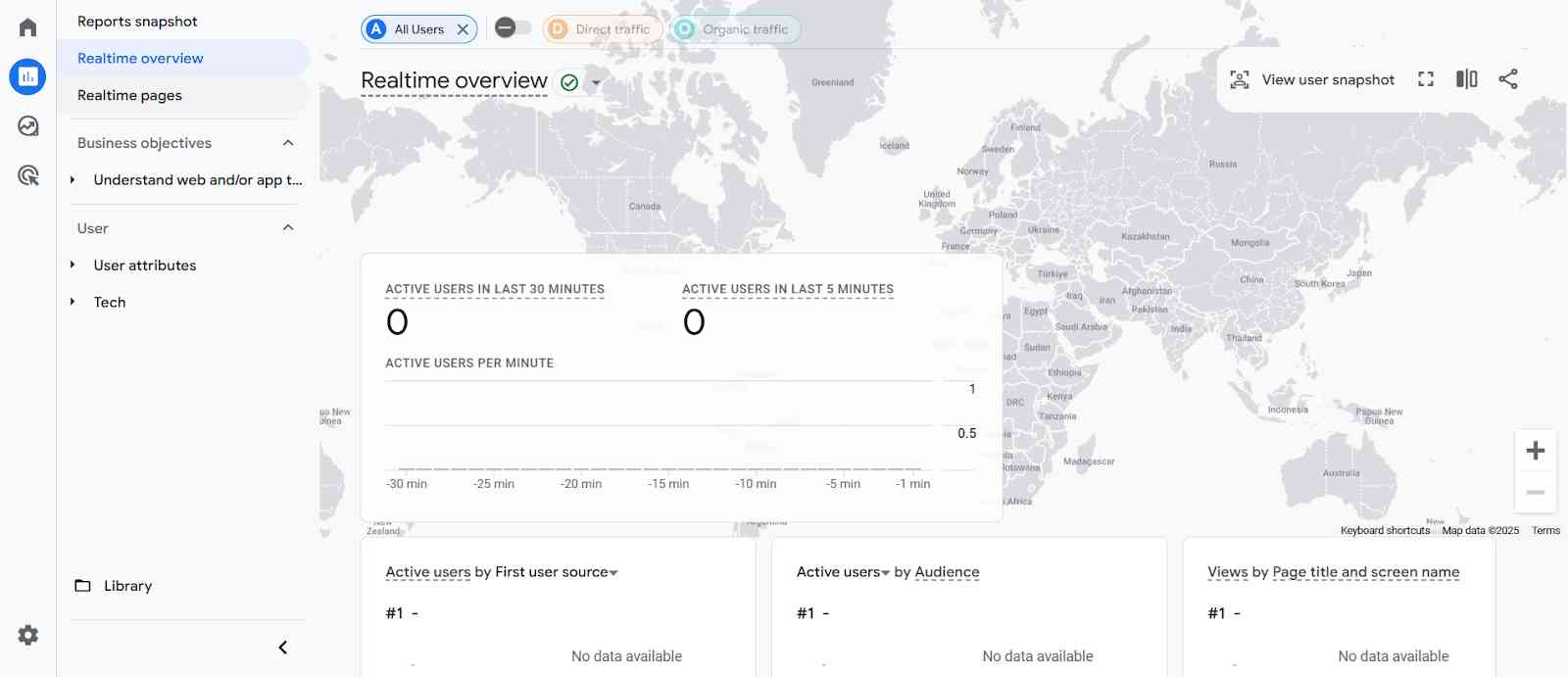Click Active users text in First user source card
This screenshot has height=677, width=1568.
[427, 572]
